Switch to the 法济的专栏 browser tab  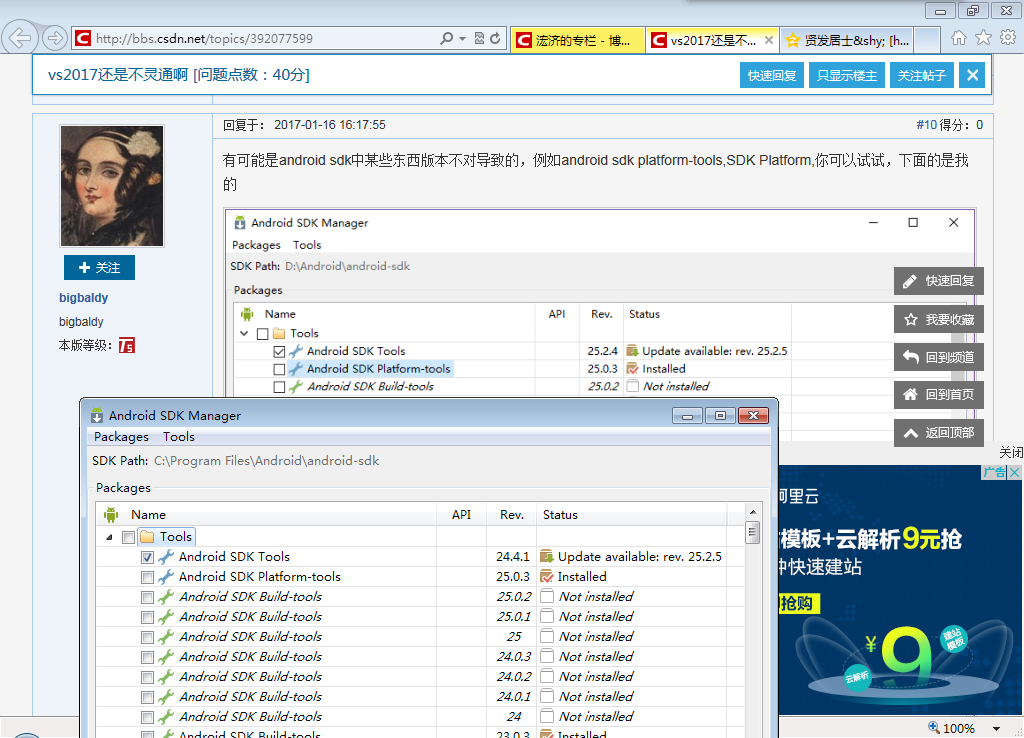(578, 40)
